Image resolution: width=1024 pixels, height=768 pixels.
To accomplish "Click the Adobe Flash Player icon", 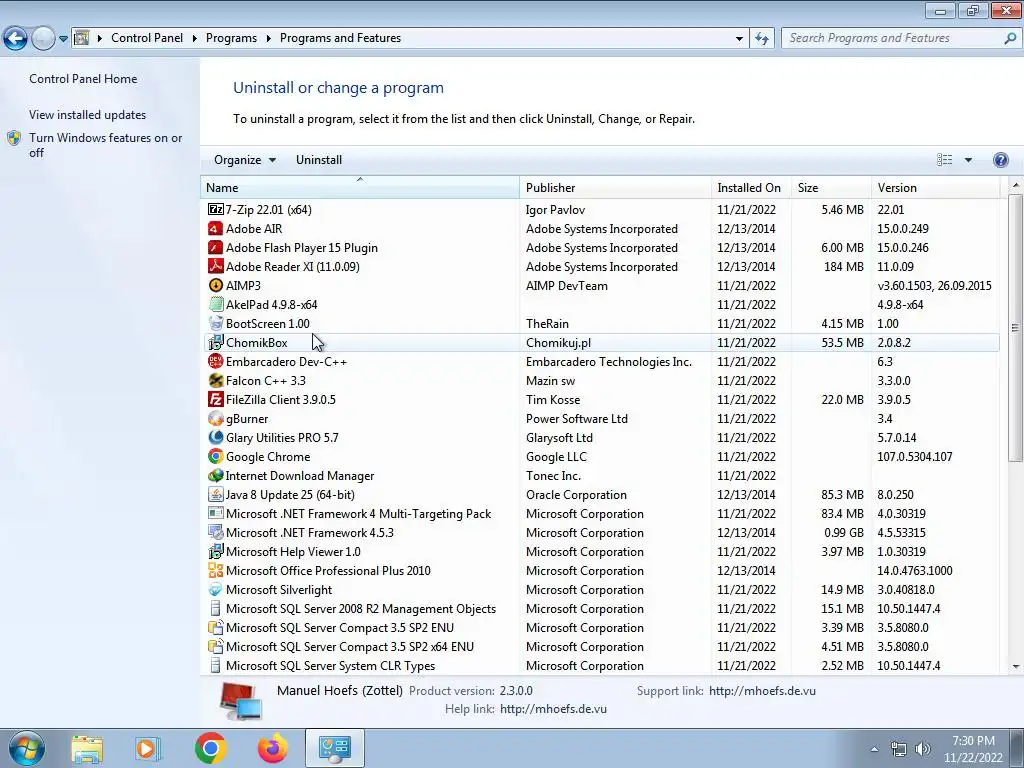I will 215,248.
